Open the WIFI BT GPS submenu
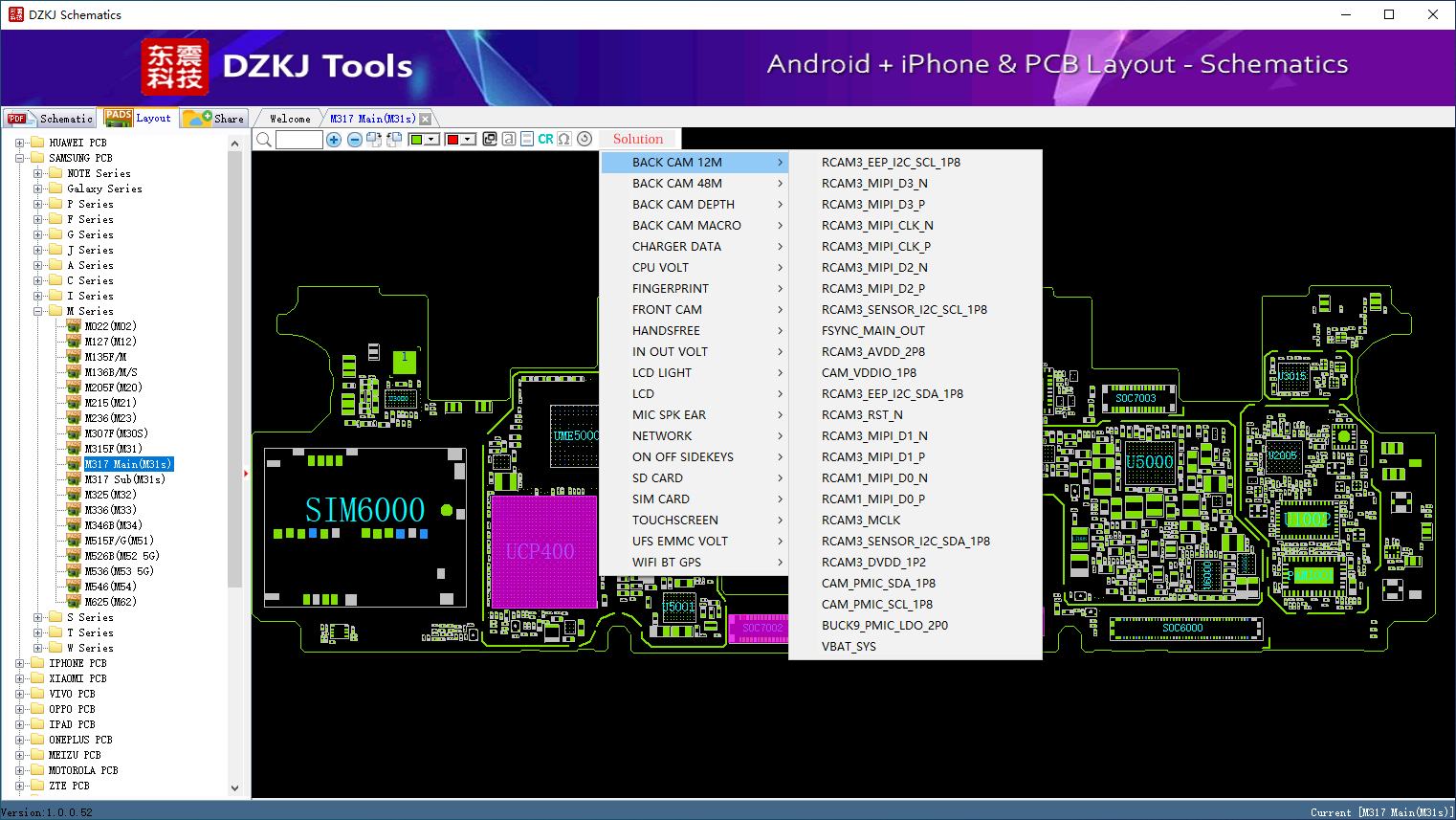The height and width of the screenshot is (820, 1456). [x=695, y=563]
